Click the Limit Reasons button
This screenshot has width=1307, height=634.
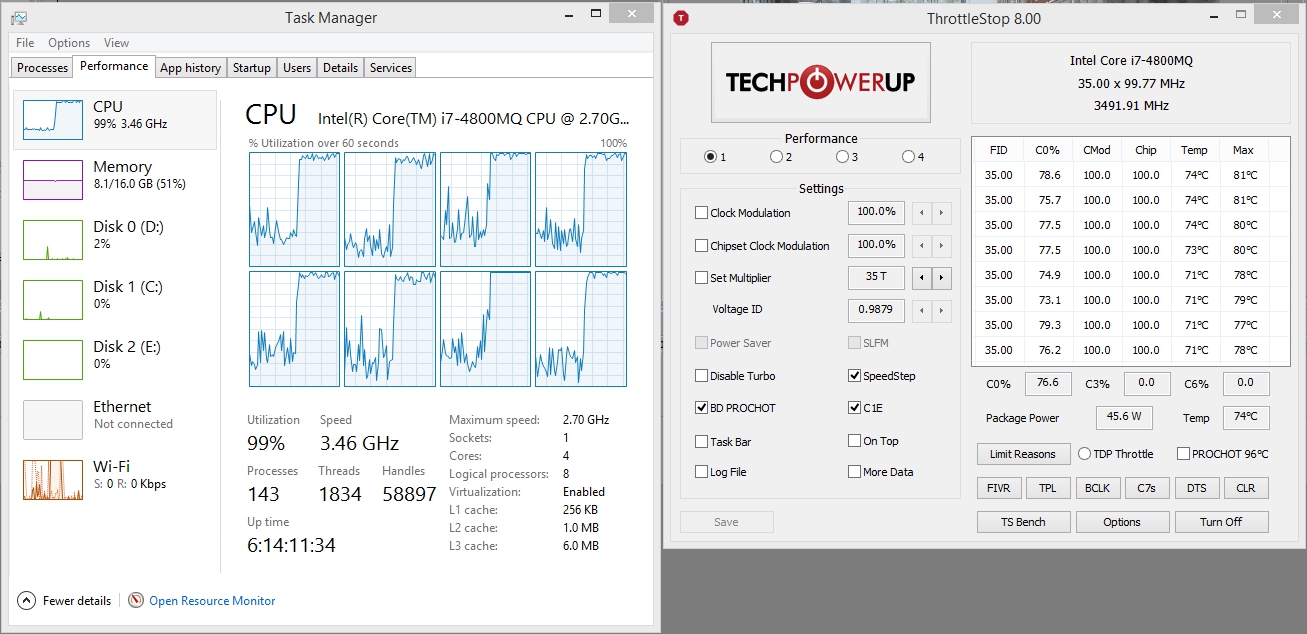[x=1023, y=454]
